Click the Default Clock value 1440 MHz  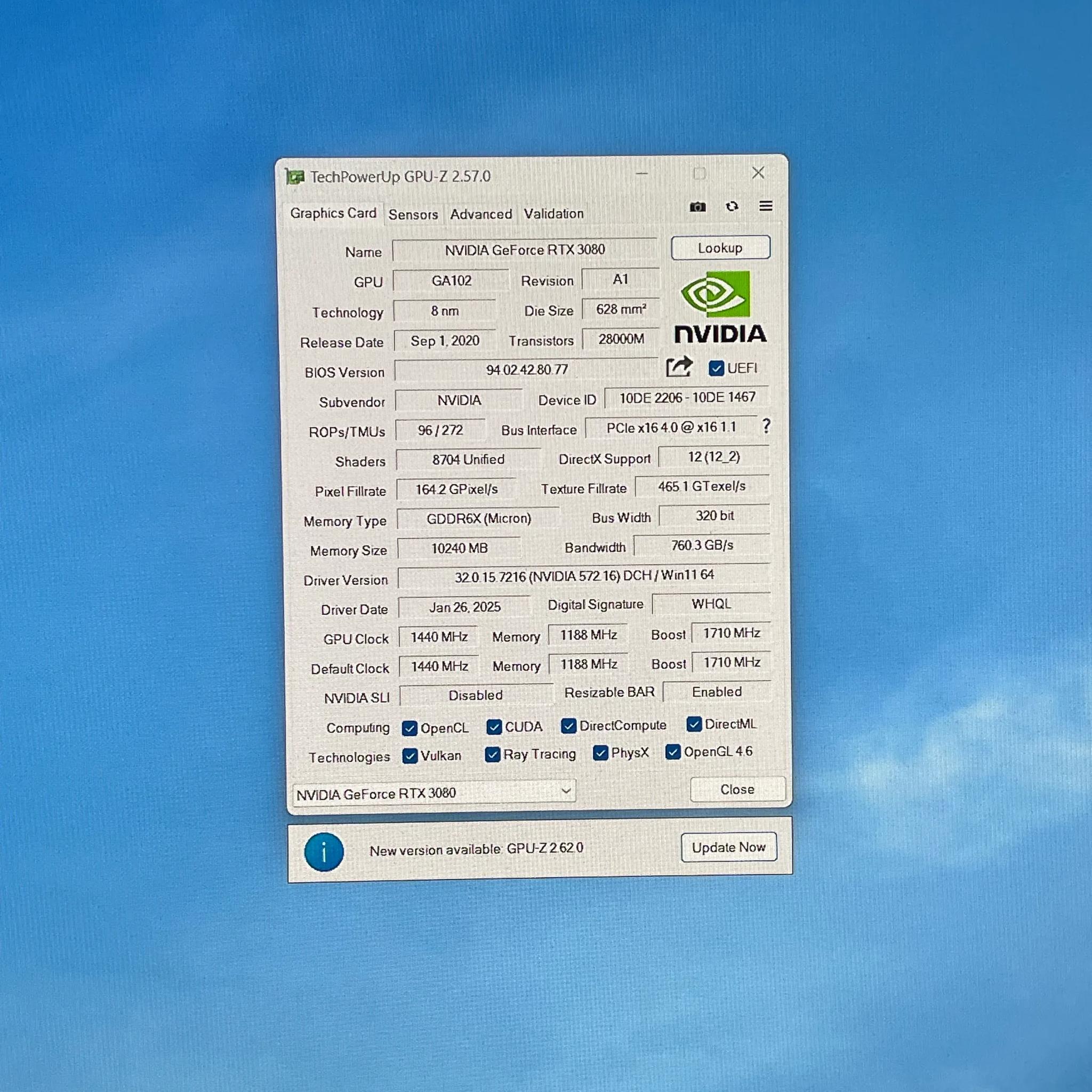tap(439, 667)
